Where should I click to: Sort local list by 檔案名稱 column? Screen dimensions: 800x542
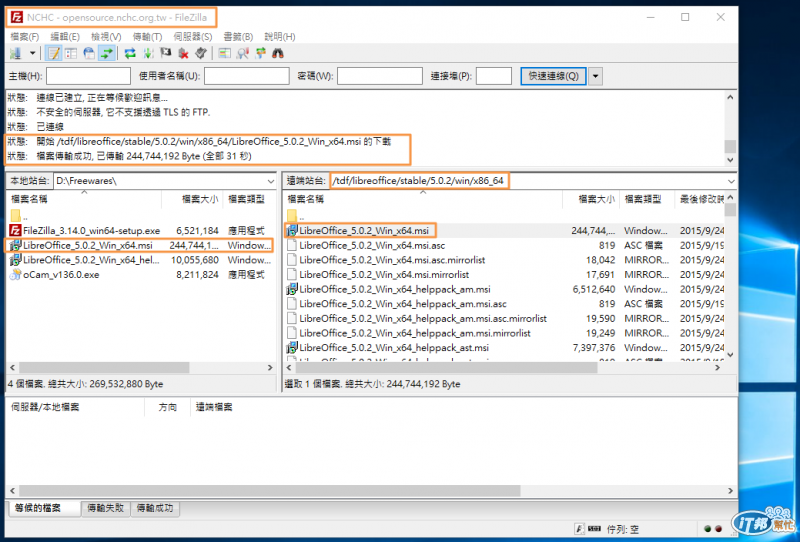tap(84, 199)
